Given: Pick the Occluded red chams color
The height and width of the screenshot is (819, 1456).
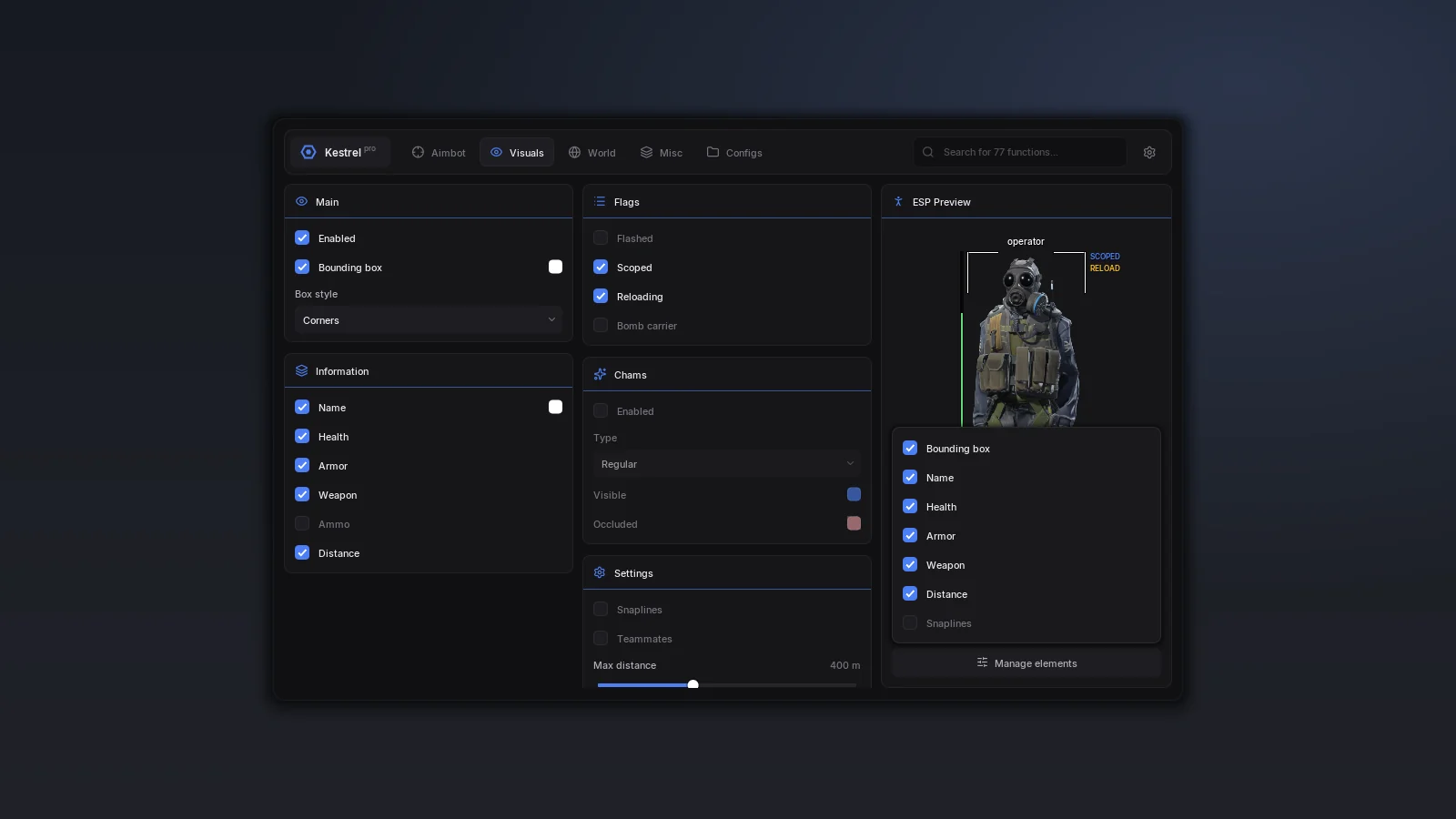Looking at the screenshot, I should coord(854,523).
